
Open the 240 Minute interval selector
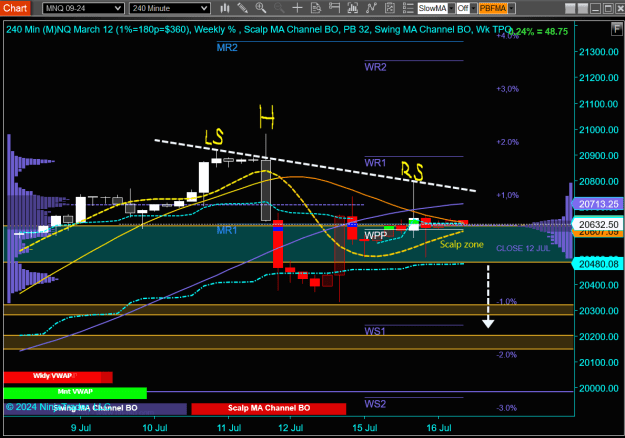coord(170,8)
